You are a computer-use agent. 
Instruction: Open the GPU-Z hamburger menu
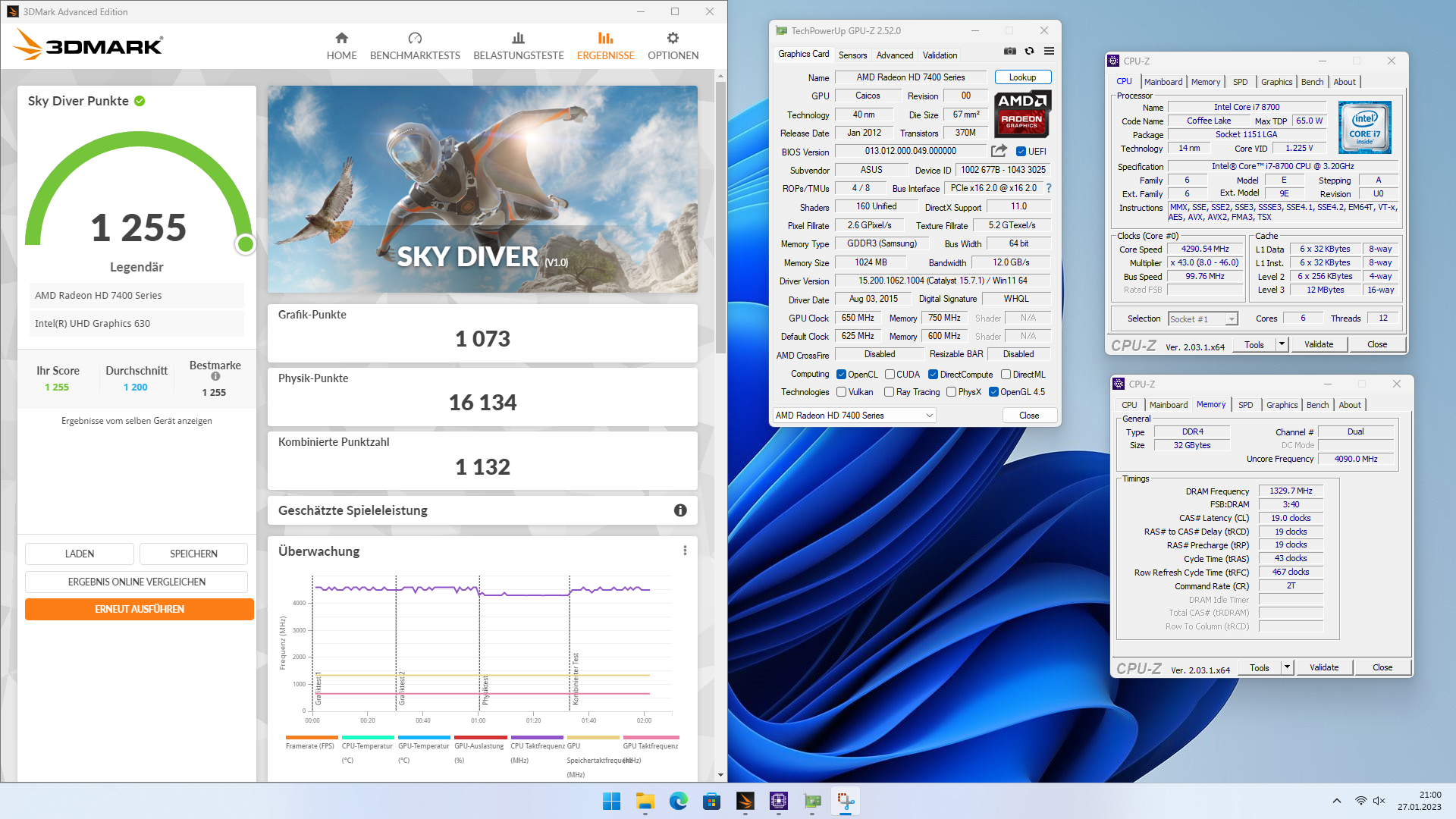(x=1049, y=51)
